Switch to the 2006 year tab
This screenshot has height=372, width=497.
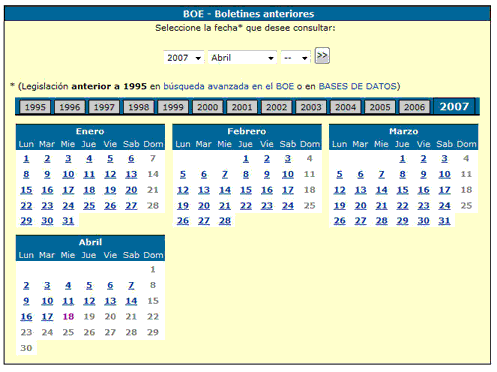pos(415,107)
